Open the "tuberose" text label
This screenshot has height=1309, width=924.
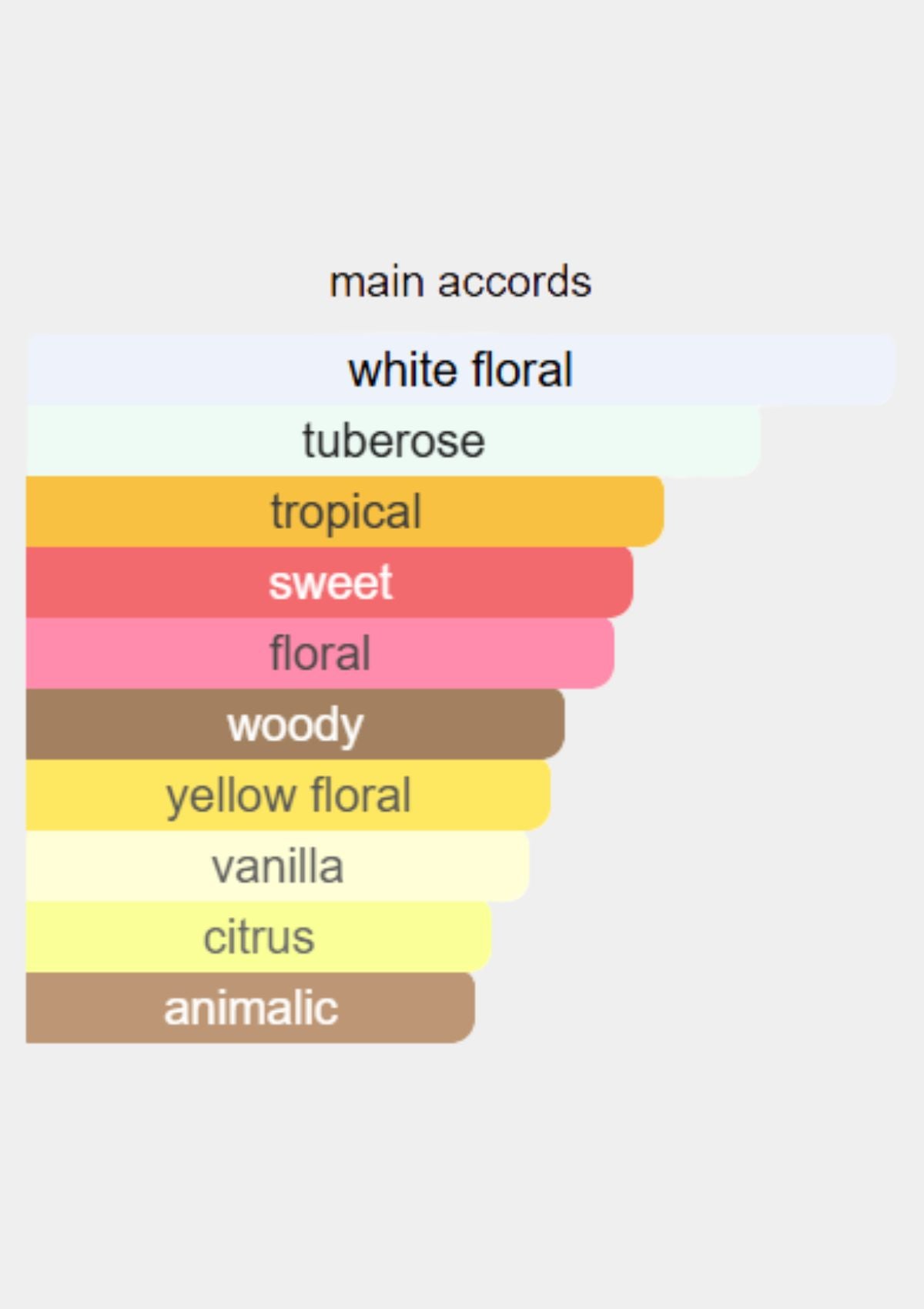(393, 440)
